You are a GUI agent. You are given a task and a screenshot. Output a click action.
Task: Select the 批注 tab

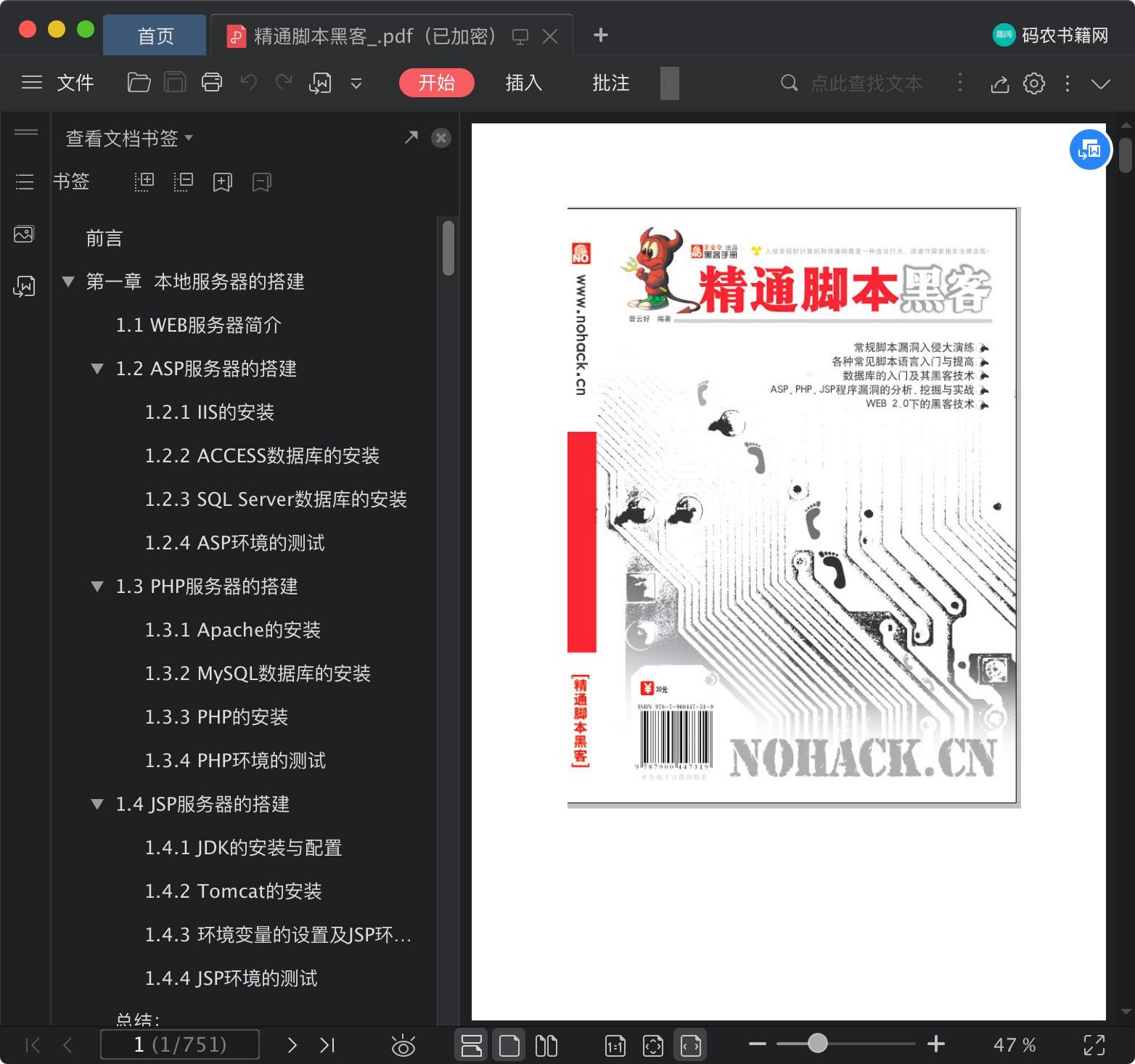[611, 83]
